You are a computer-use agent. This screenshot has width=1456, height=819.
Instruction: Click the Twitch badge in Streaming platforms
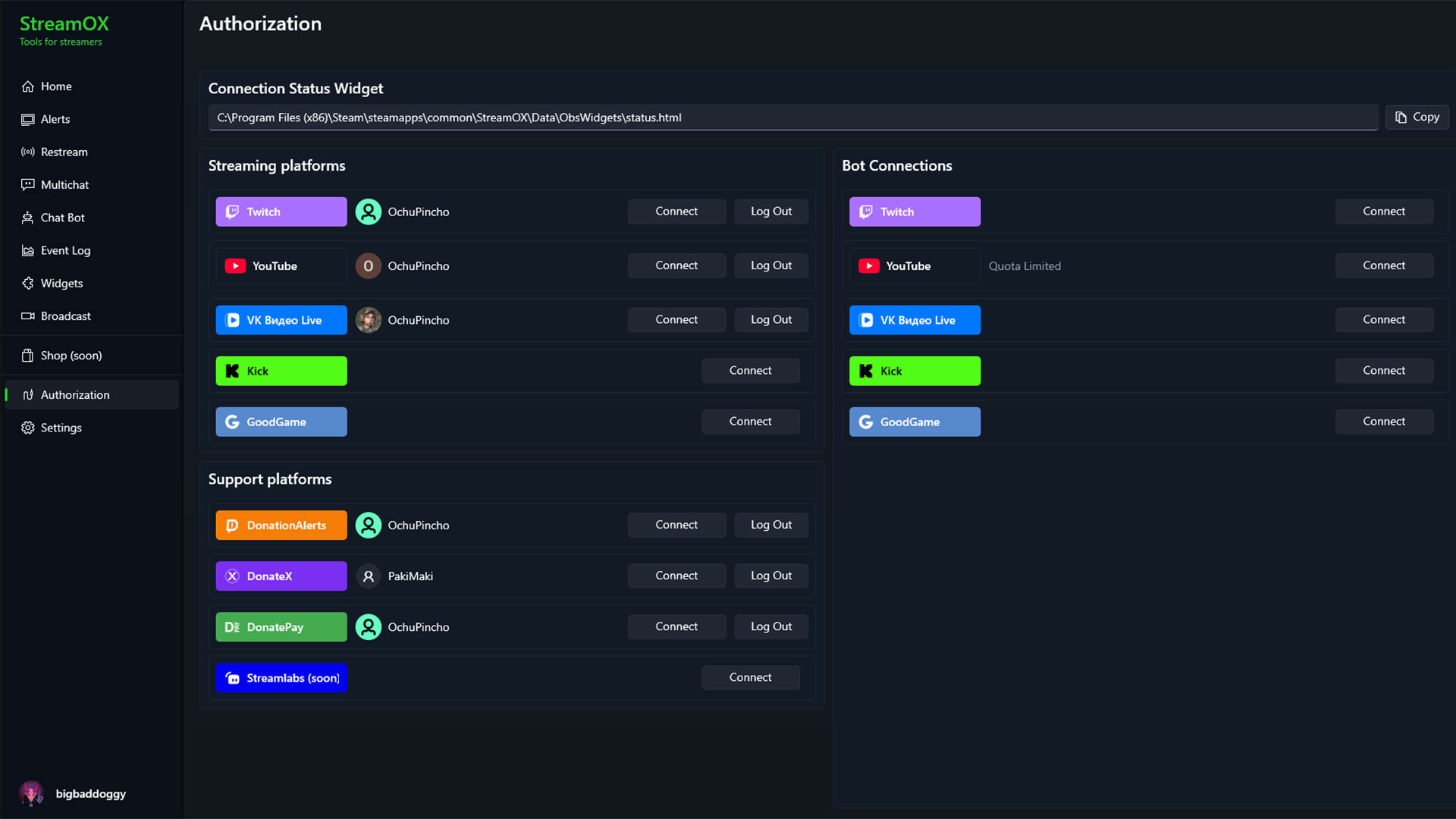pyautogui.click(x=281, y=212)
